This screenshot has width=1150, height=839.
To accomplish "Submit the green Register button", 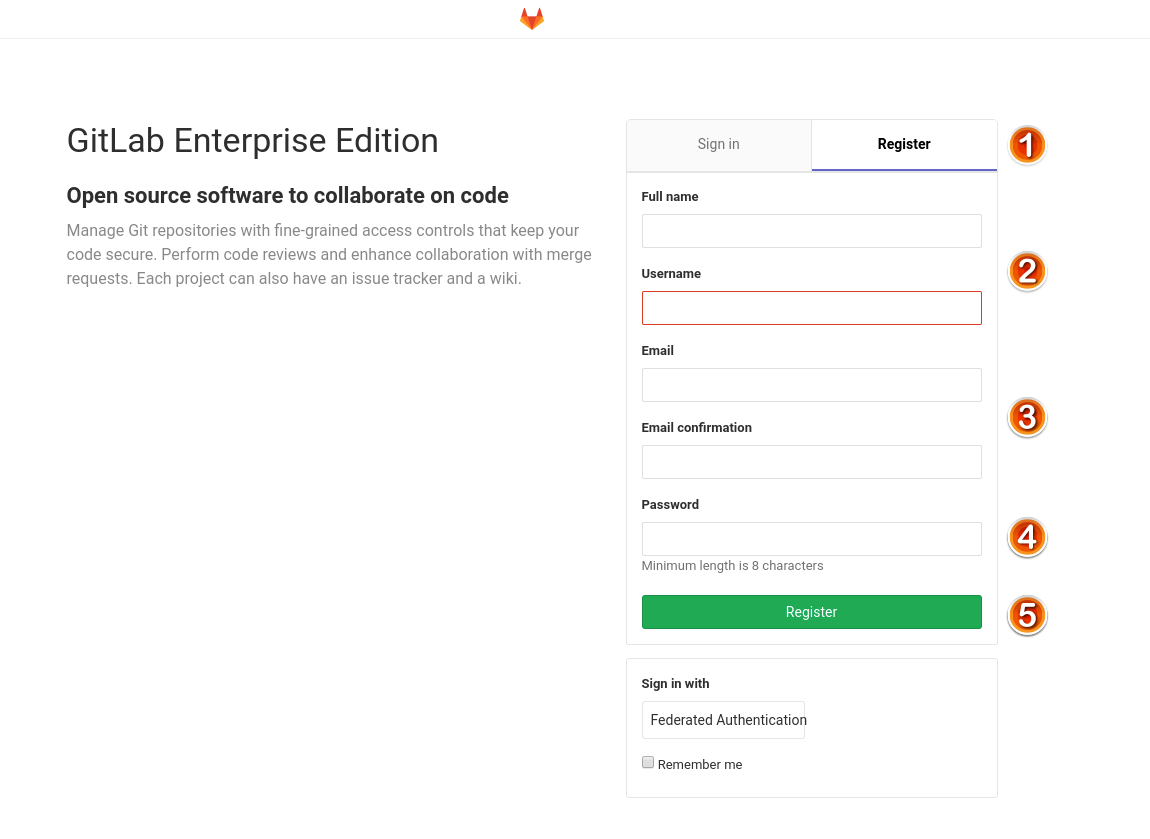I will (x=811, y=612).
